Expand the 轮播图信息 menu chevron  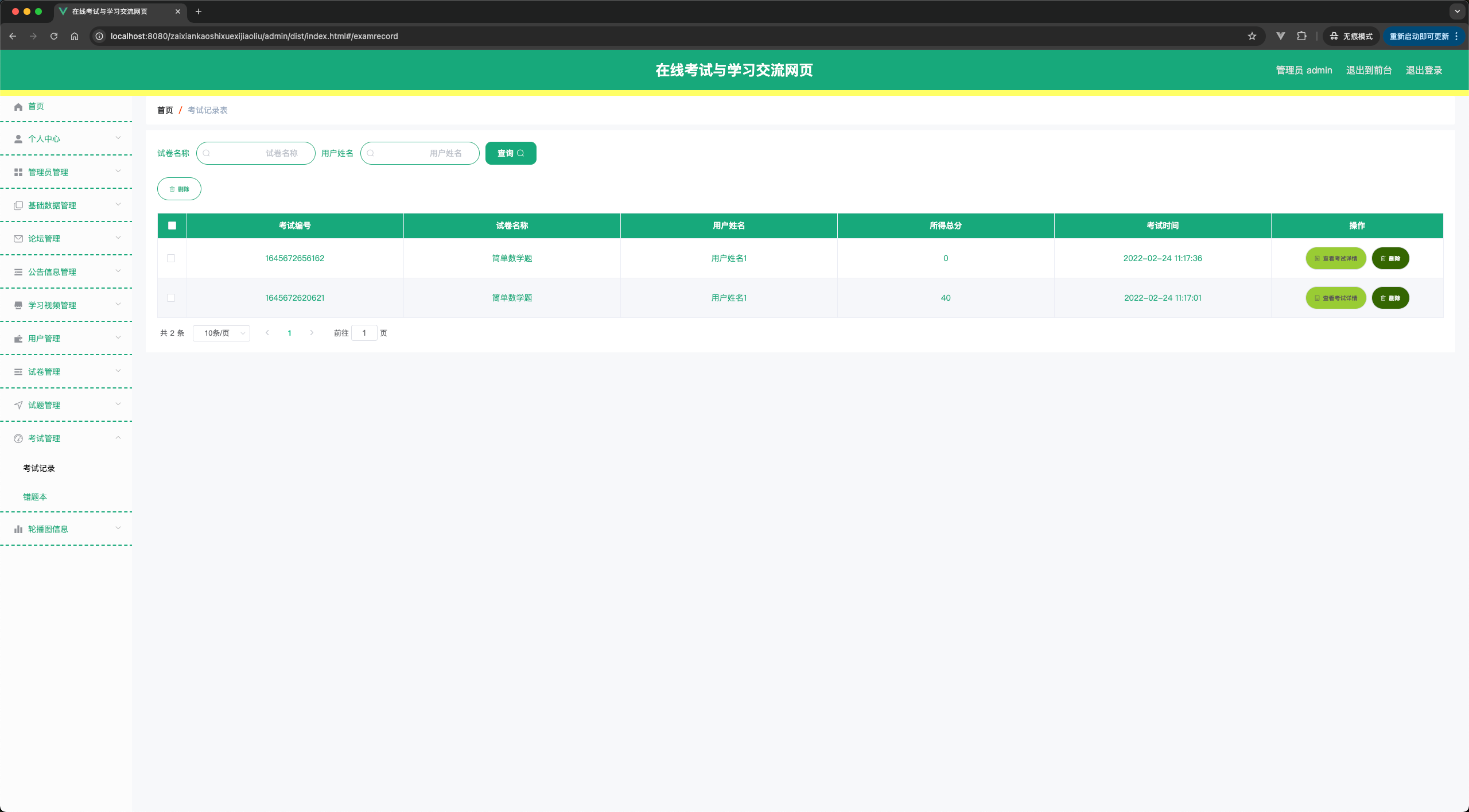[118, 528]
